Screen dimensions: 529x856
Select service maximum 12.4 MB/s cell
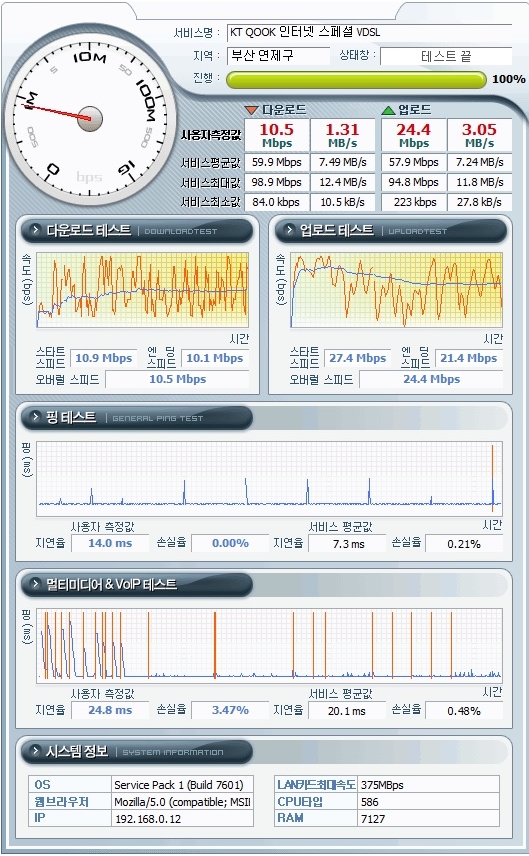pyautogui.click(x=343, y=182)
